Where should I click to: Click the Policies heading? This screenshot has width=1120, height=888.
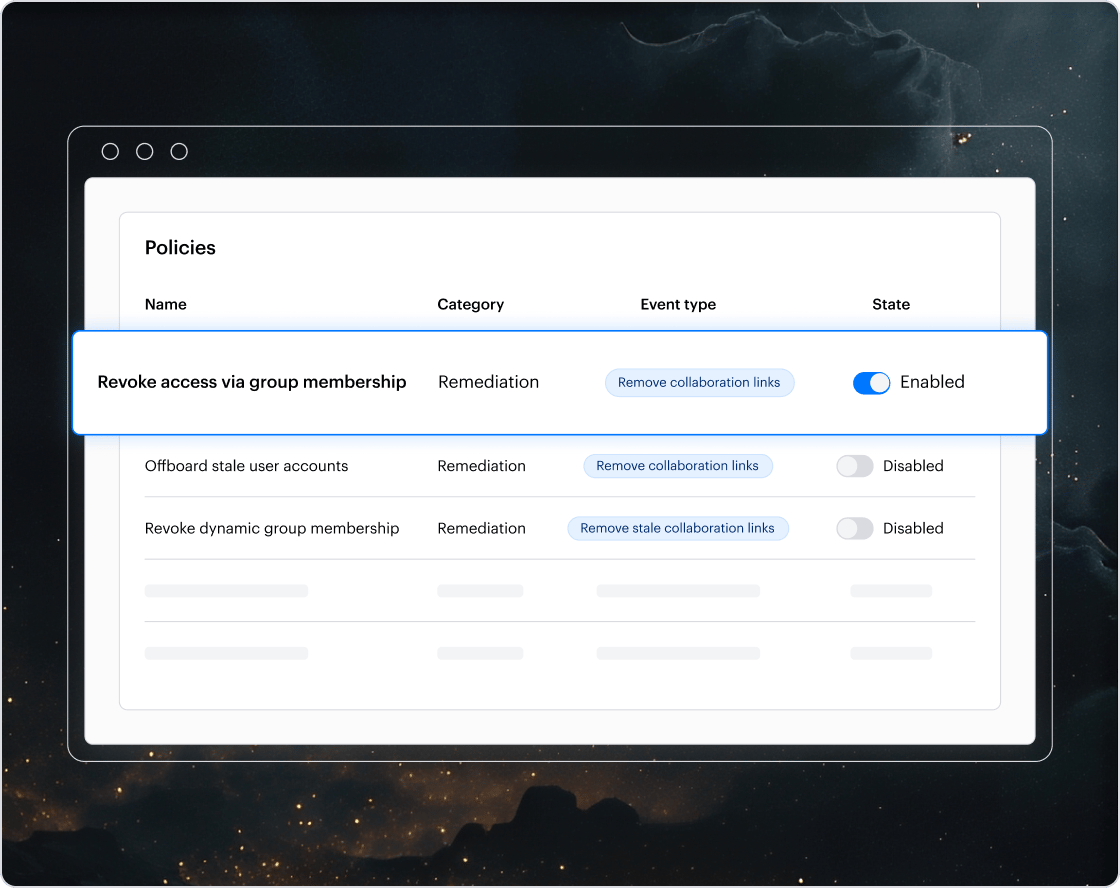coord(180,248)
